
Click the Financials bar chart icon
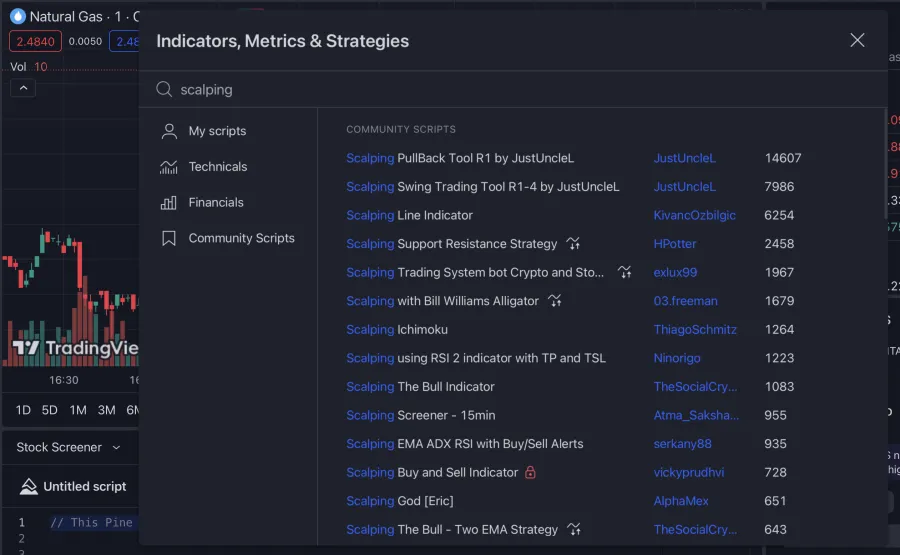coord(169,203)
